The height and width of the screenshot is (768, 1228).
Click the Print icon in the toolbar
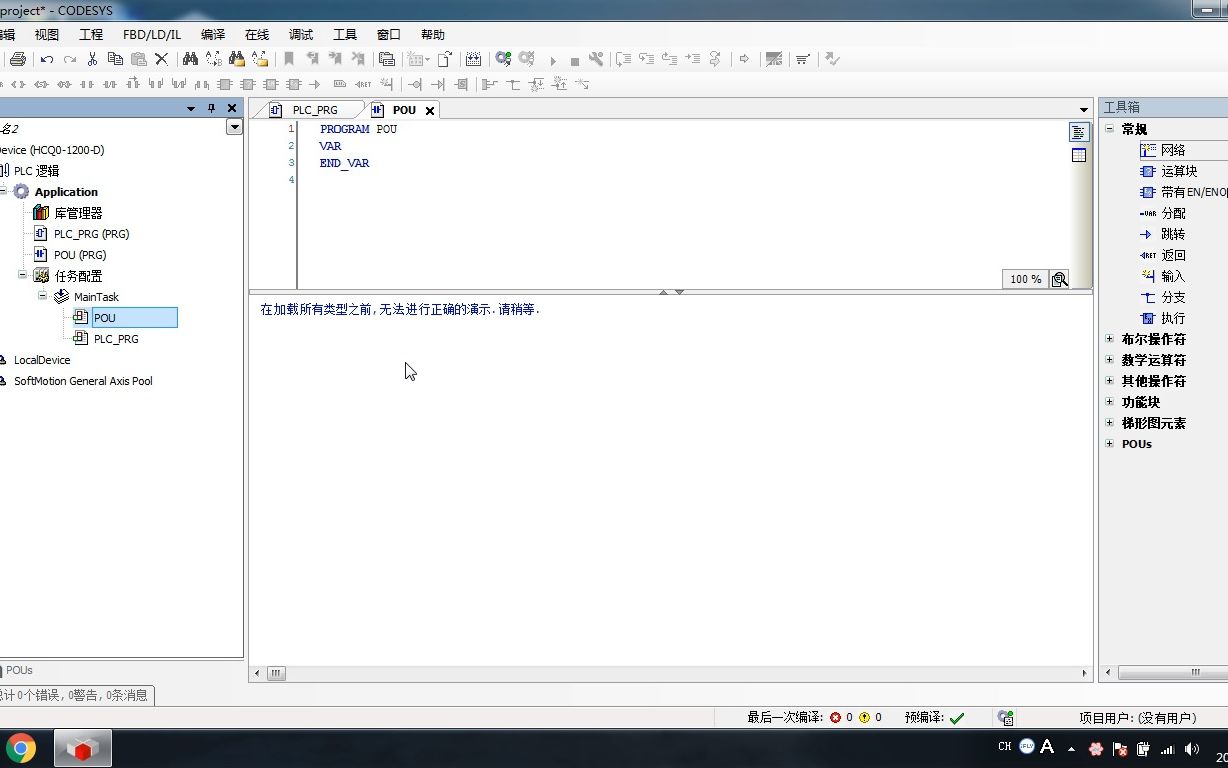[x=17, y=58]
